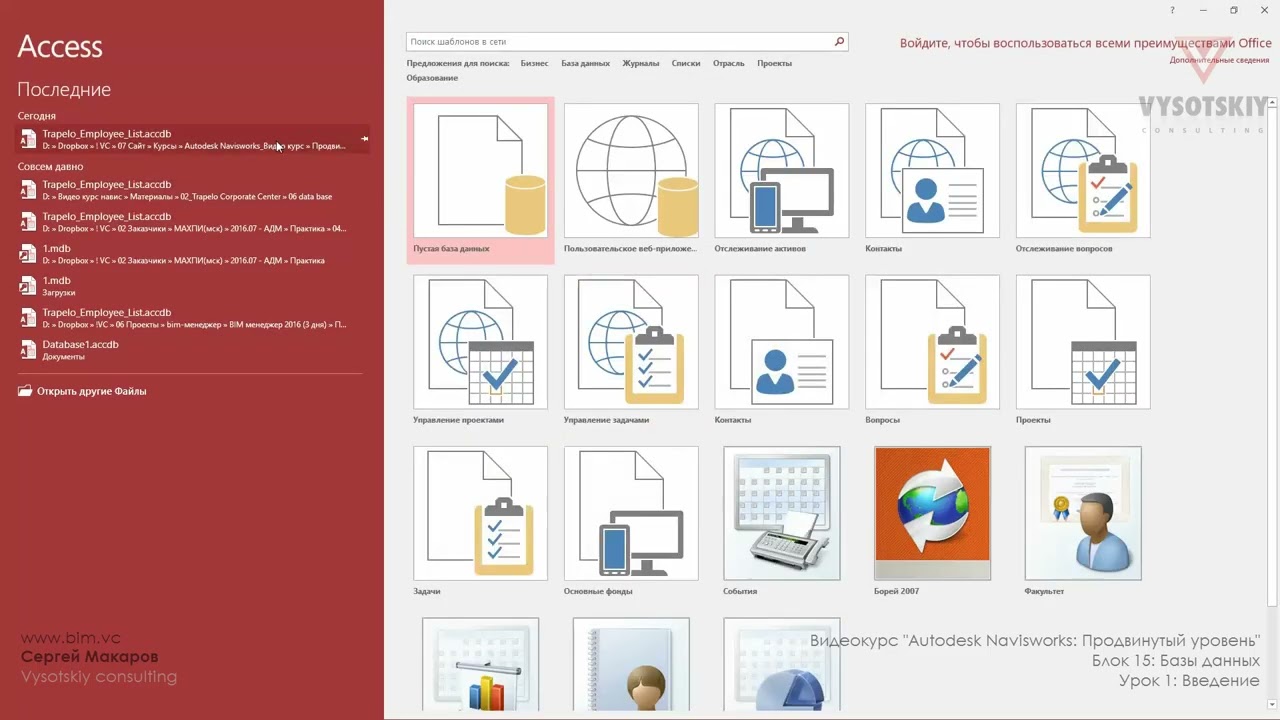1280x720 pixels.
Task: Filter templates by 'Отрасль'
Action: click(728, 63)
